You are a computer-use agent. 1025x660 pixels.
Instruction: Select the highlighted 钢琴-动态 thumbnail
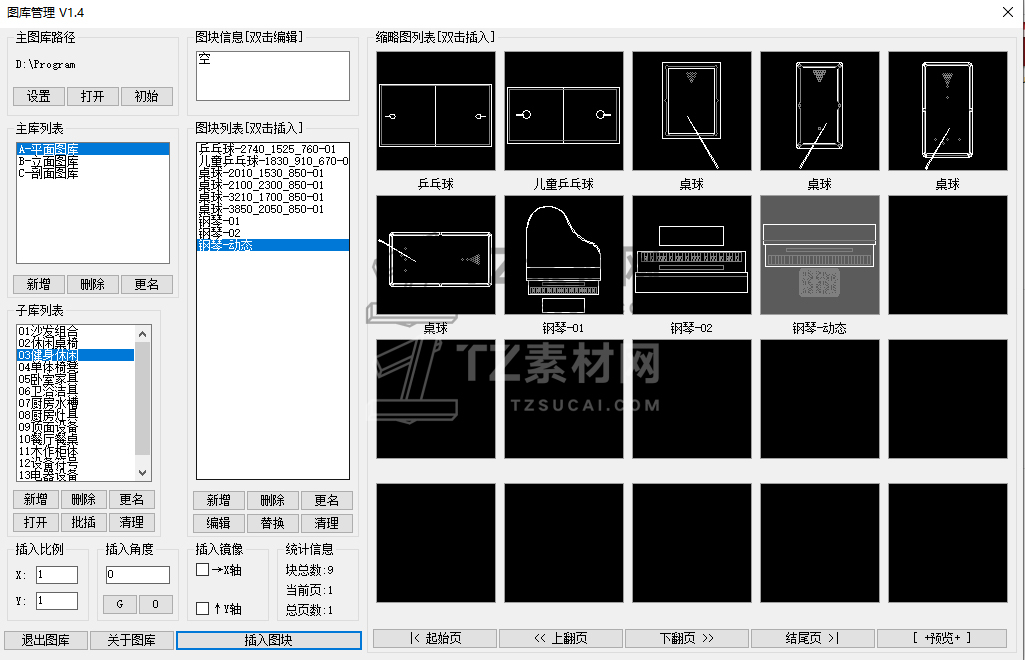[x=820, y=255]
